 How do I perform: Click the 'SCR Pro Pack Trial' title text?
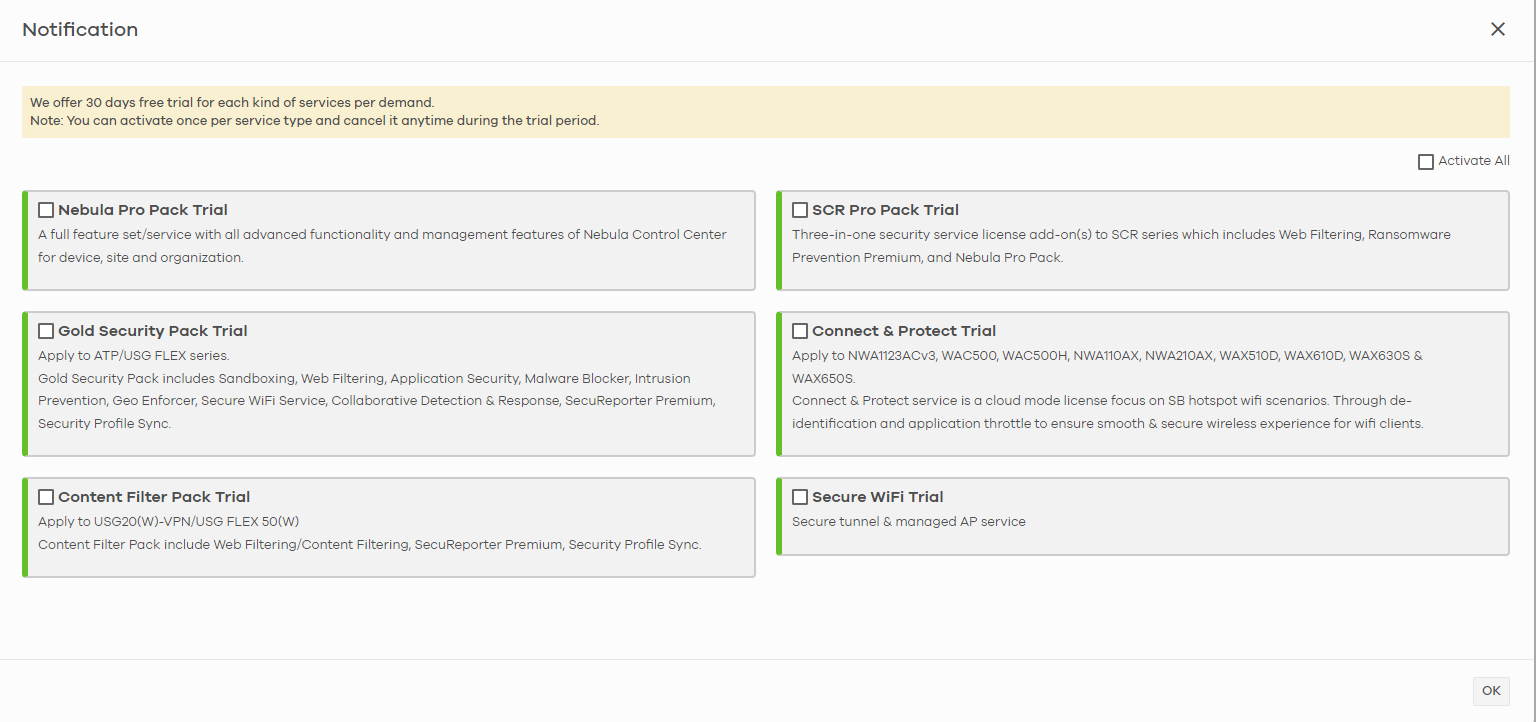click(885, 210)
